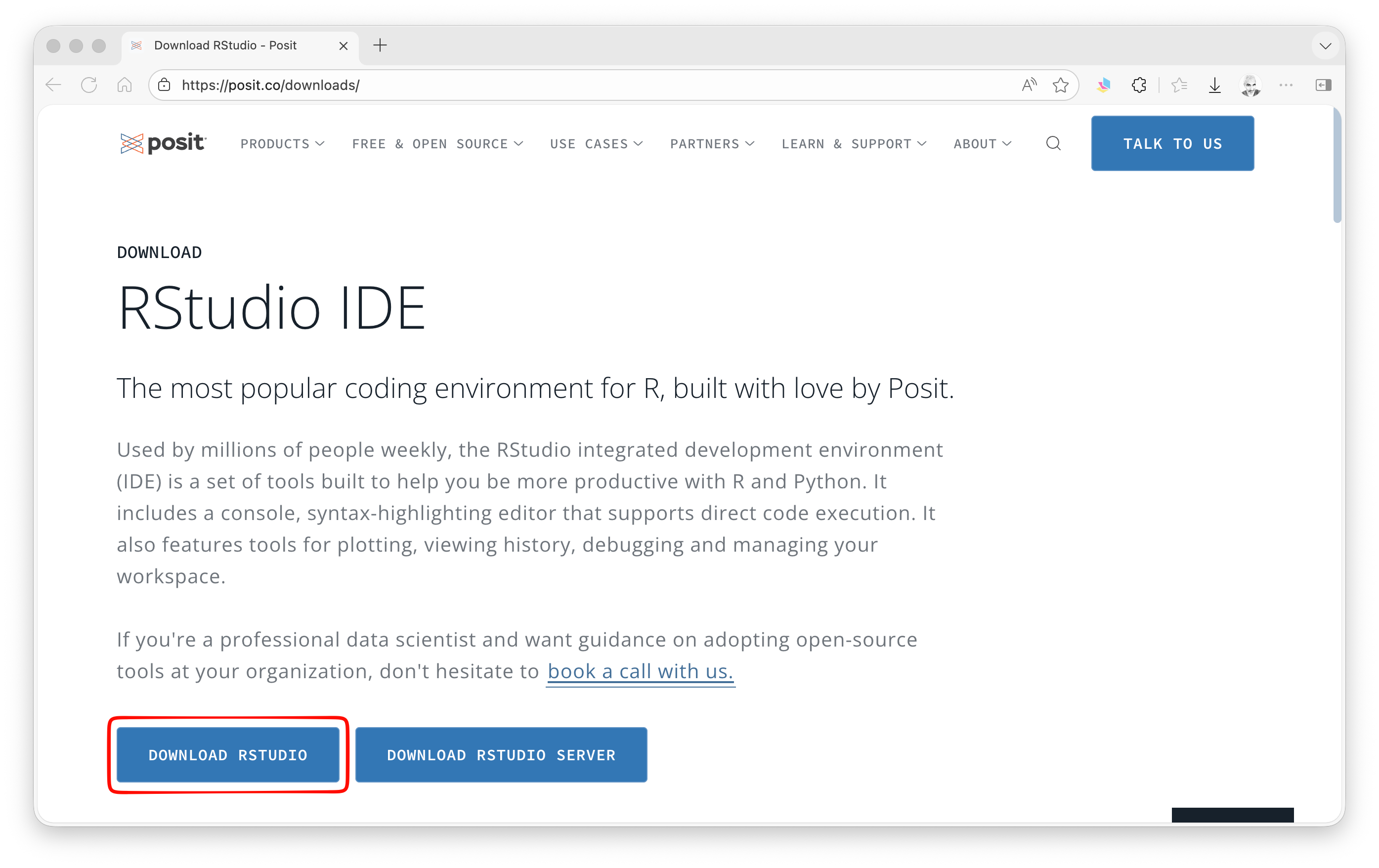Open the Use Cases menu

click(596, 144)
